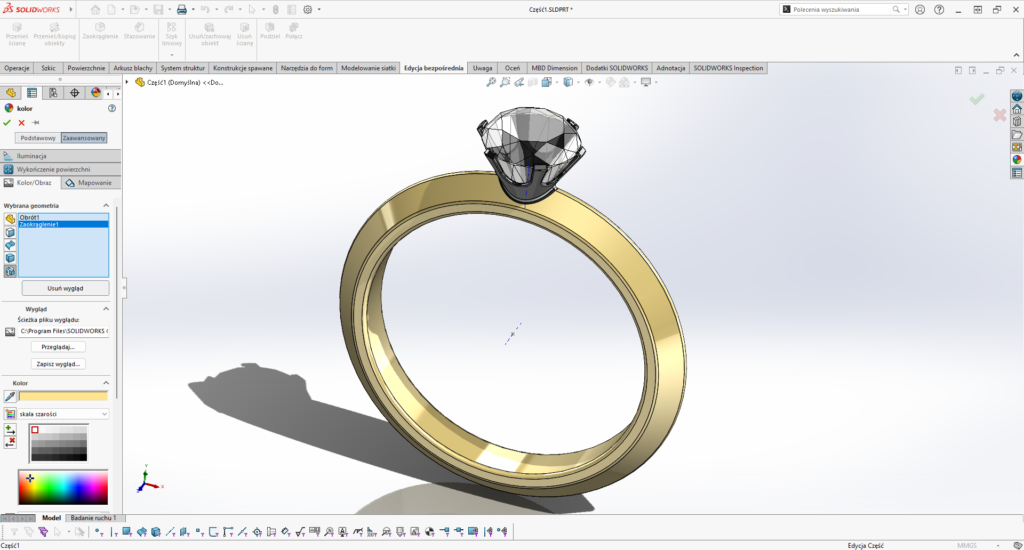This screenshot has height=550, width=1024.
Task: Switch to the Mapowanie tab
Action: tap(91, 183)
